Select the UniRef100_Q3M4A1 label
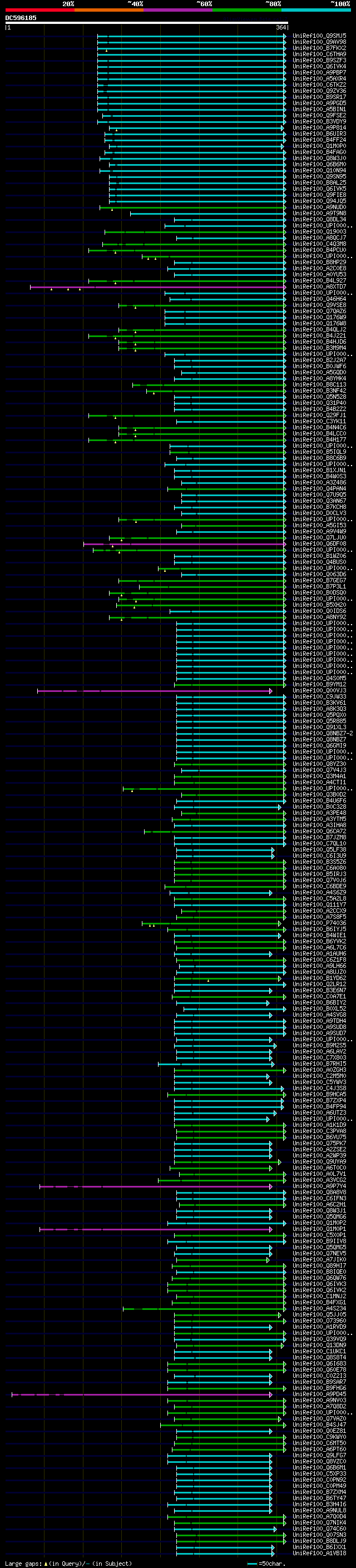The width and height of the screenshot is (356, 1568). (x=319, y=776)
